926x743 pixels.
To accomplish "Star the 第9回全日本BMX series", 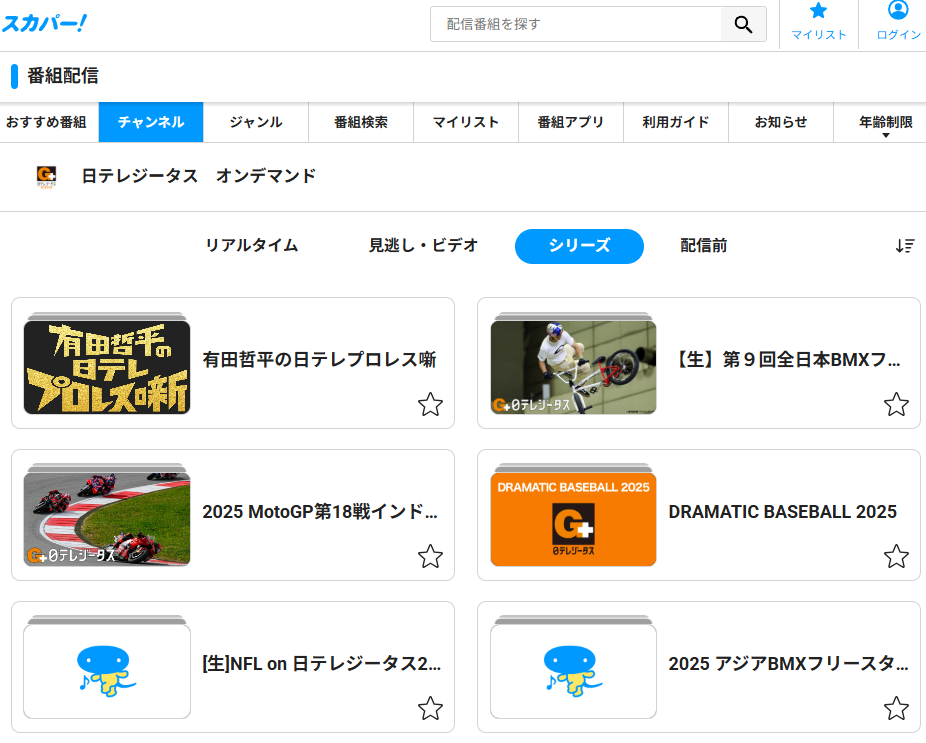I will point(896,405).
